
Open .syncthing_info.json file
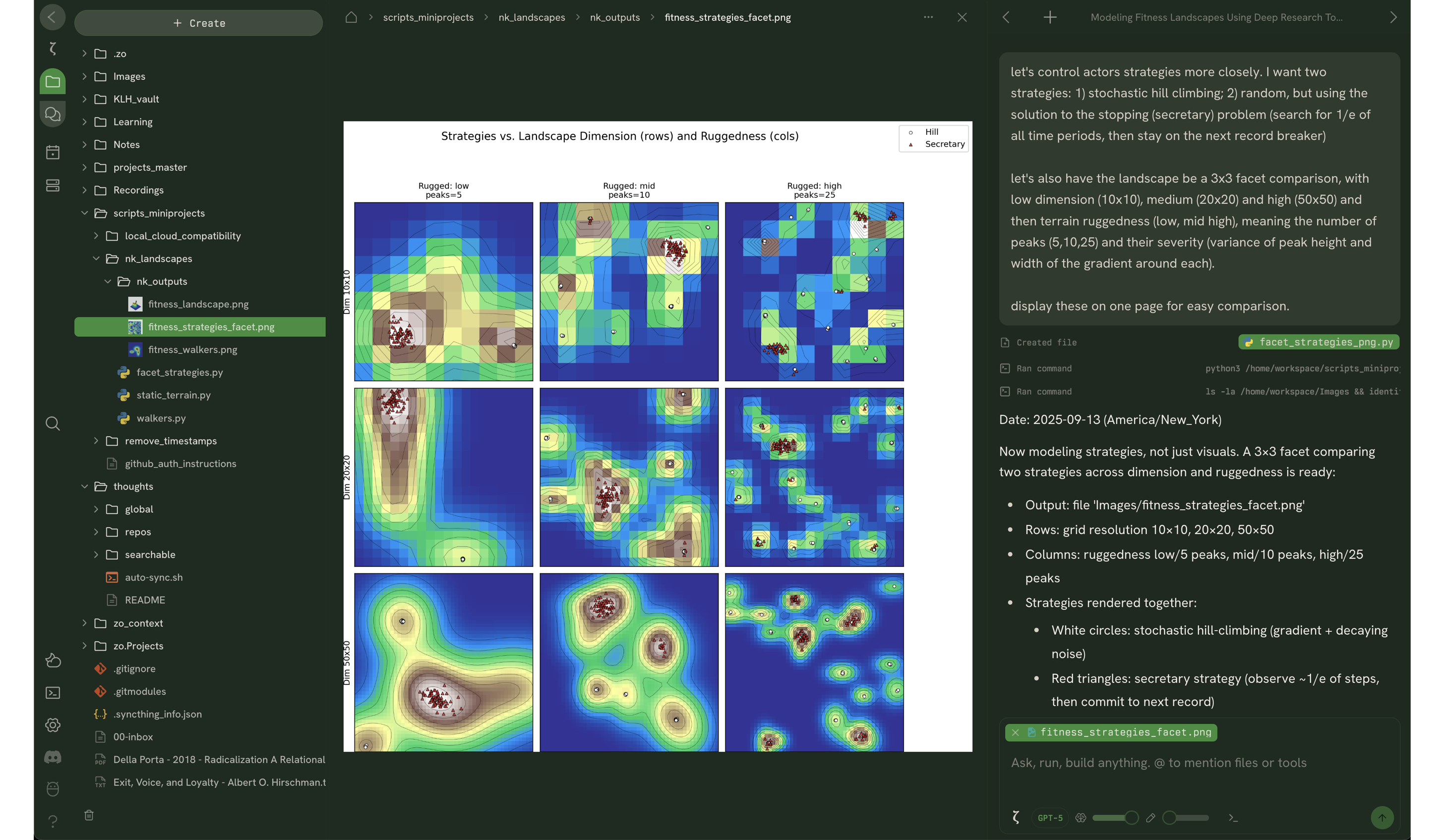point(157,714)
